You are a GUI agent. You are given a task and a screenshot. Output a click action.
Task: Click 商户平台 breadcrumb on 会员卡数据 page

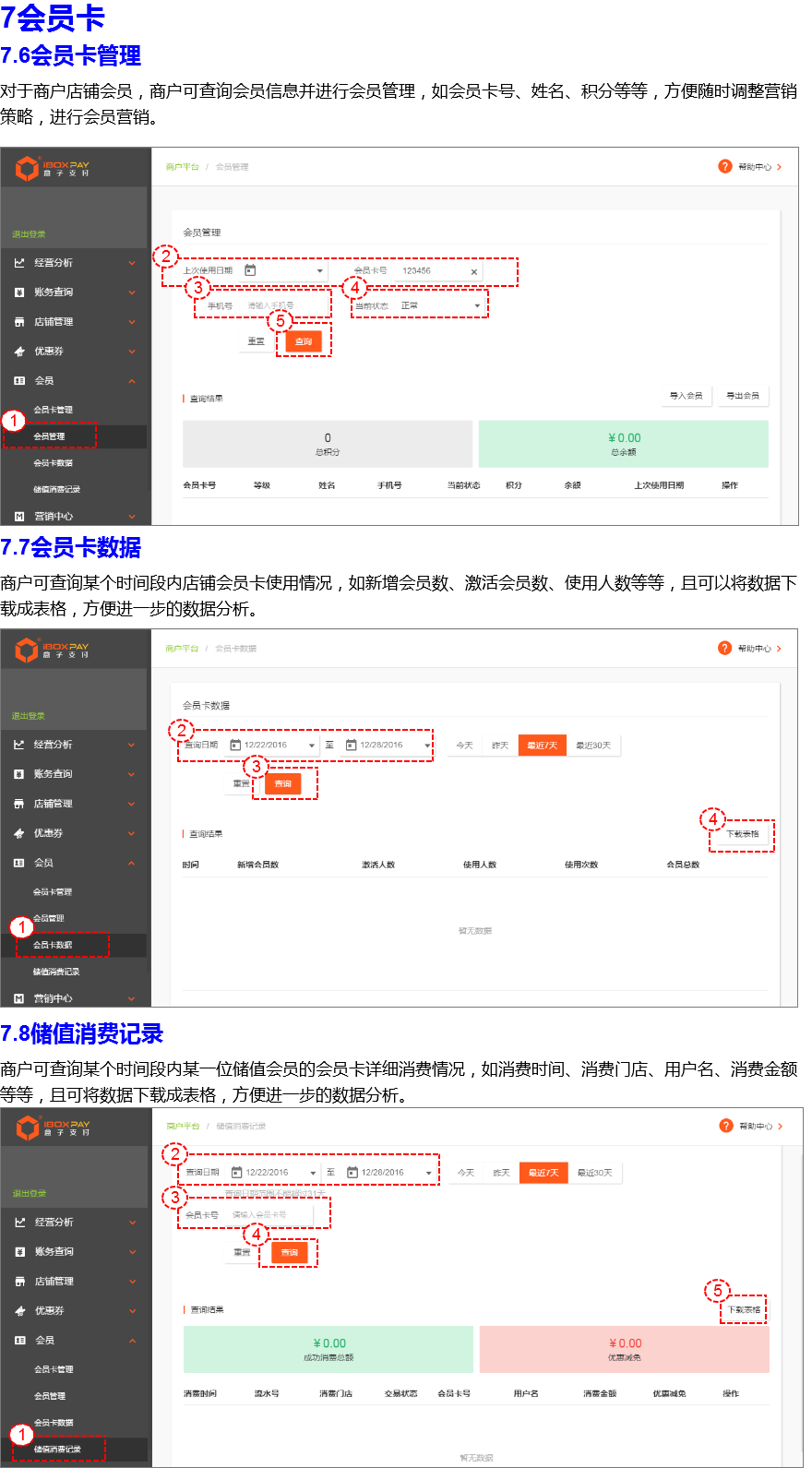click(x=182, y=649)
